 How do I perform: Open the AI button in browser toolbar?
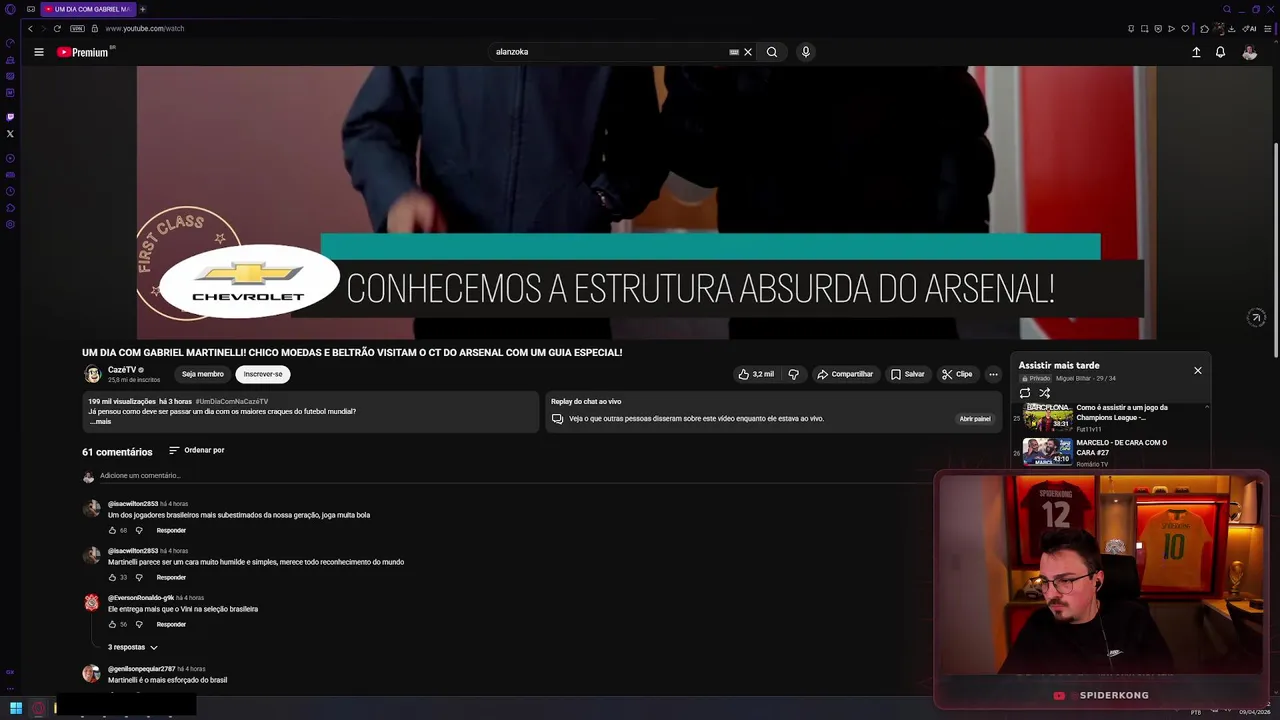click(1250, 28)
